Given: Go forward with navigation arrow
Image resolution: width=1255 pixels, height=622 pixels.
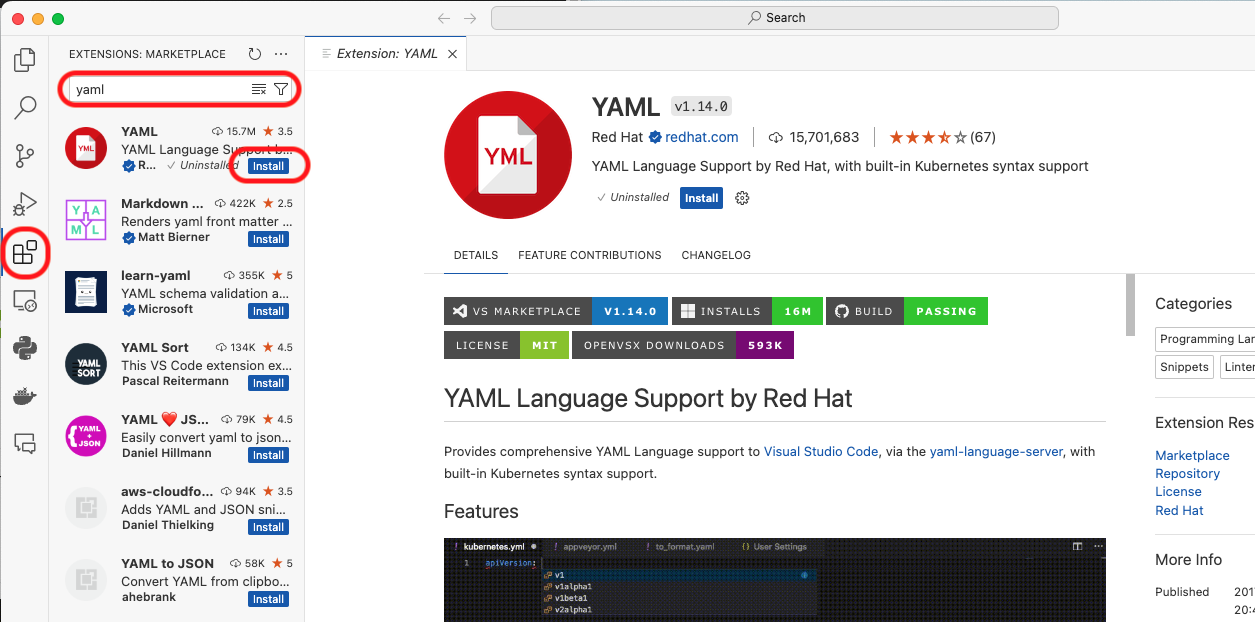Looking at the screenshot, I should [470, 18].
